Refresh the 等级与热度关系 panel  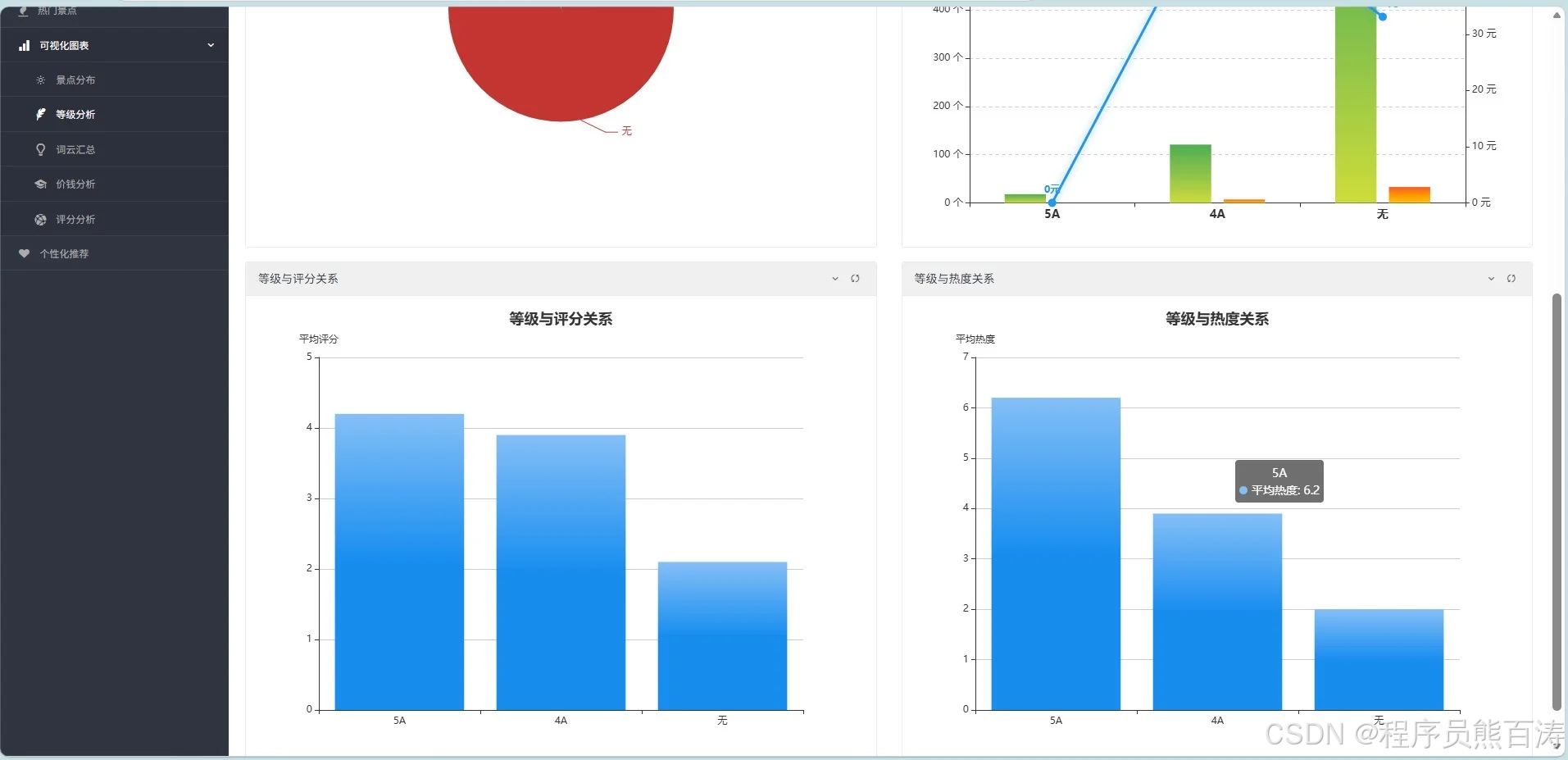click(1511, 279)
